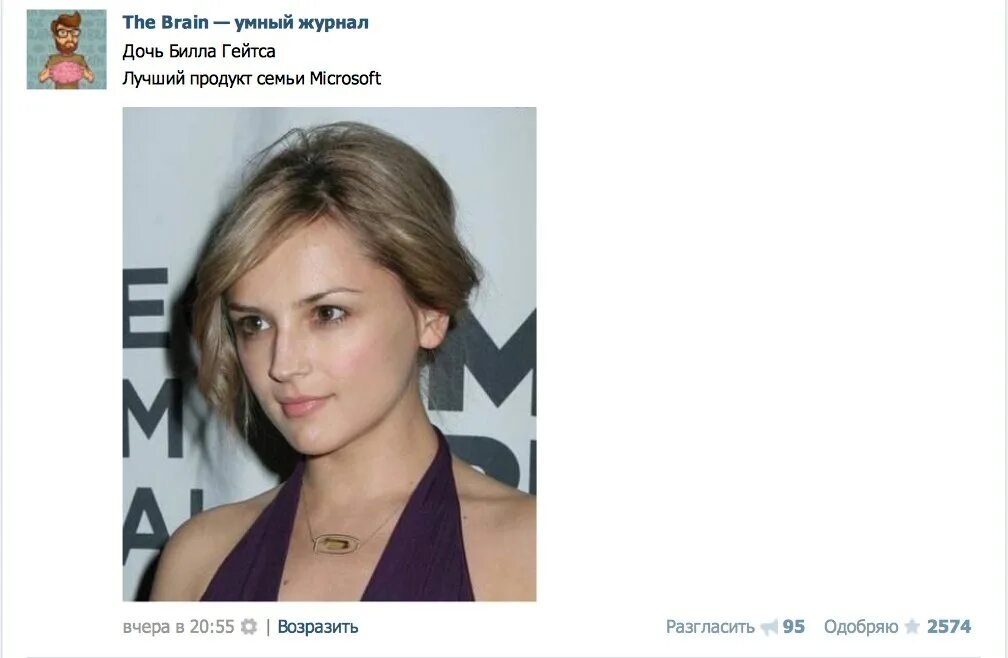The image size is (1008, 658).
Task: Click the Возразить reply link
Action: (x=318, y=627)
